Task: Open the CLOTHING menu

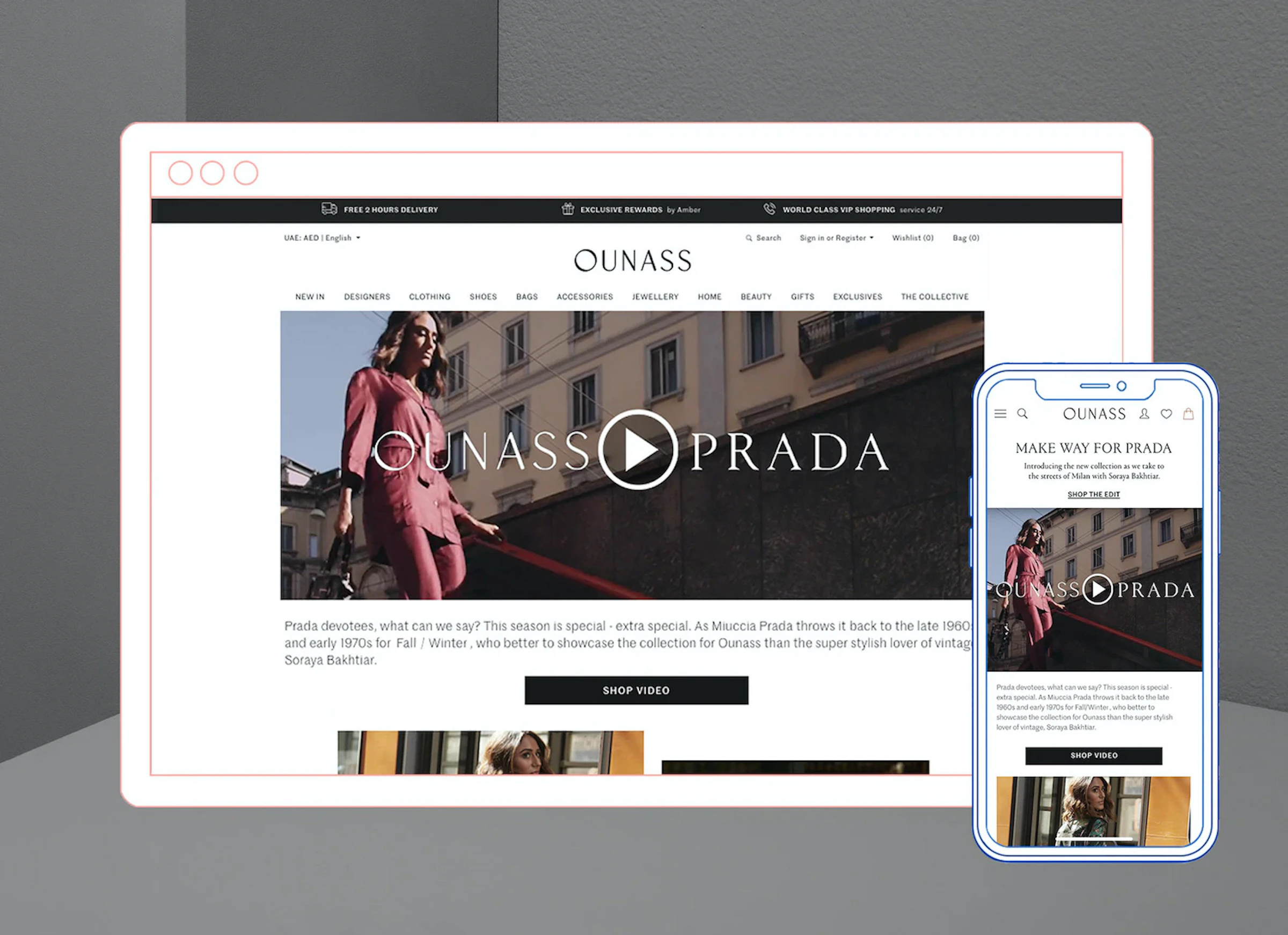Action: pyautogui.click(x=429, y=296)
